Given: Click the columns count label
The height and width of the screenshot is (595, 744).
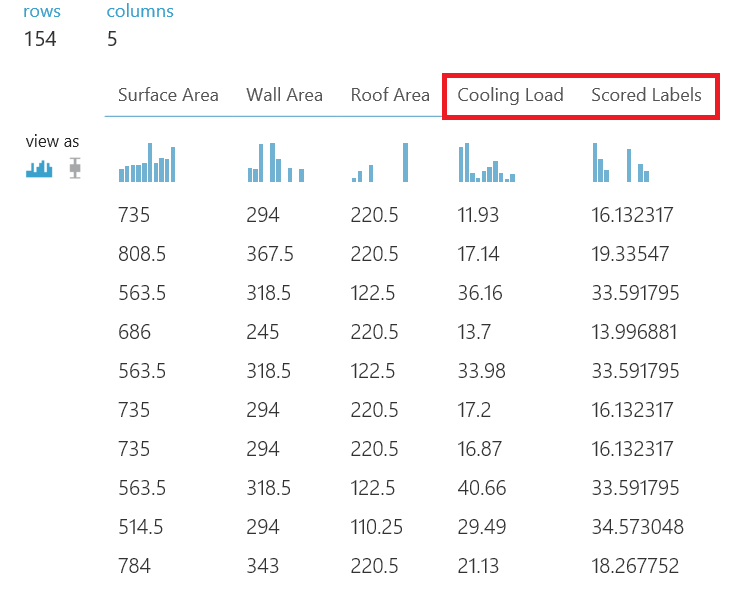Looking at the screenshot, I should point(140,12).
